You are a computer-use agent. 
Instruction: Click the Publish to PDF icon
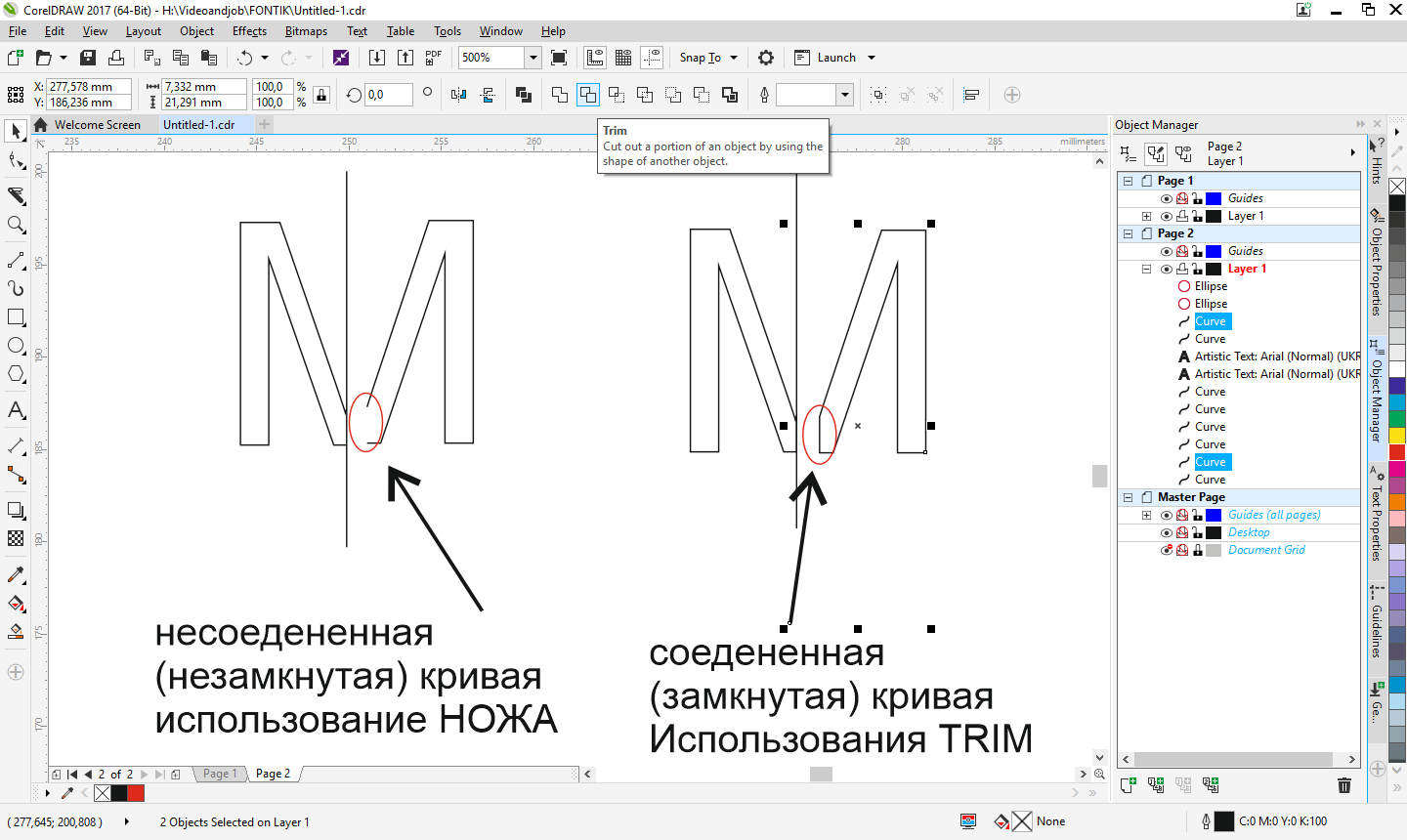pyautogui.click(x=434, y=58)
